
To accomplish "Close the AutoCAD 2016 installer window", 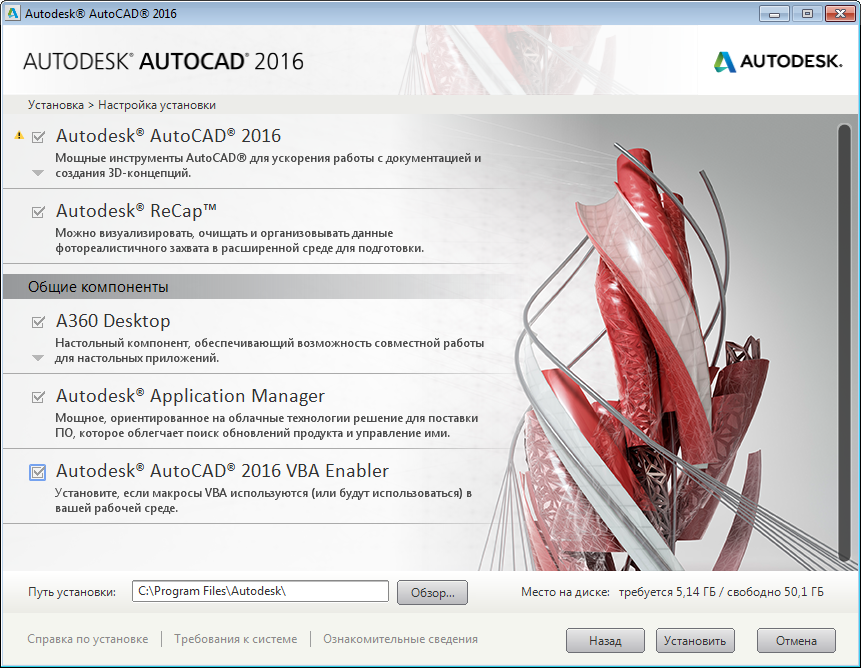I will pos(840,14).
